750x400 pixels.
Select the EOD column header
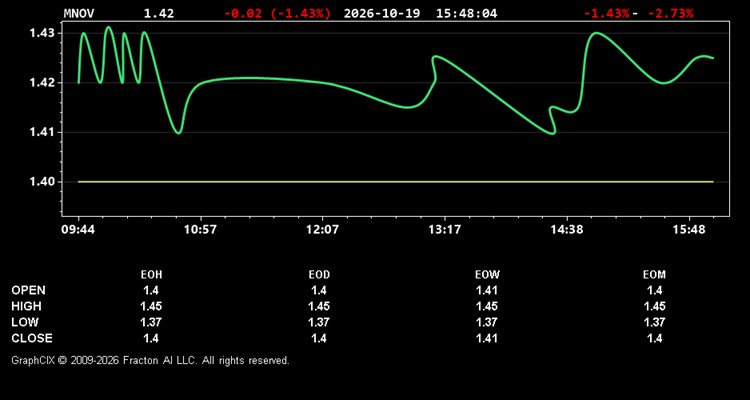click(x=319, y=275)
